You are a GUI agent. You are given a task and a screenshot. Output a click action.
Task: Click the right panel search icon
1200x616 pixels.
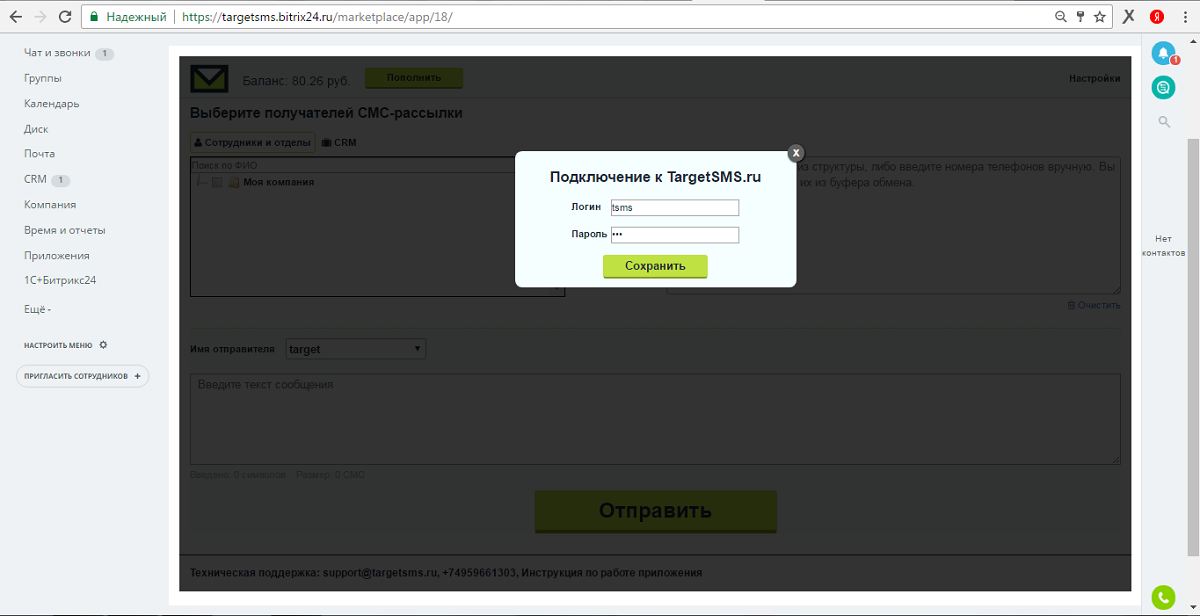pos(1164,122)
